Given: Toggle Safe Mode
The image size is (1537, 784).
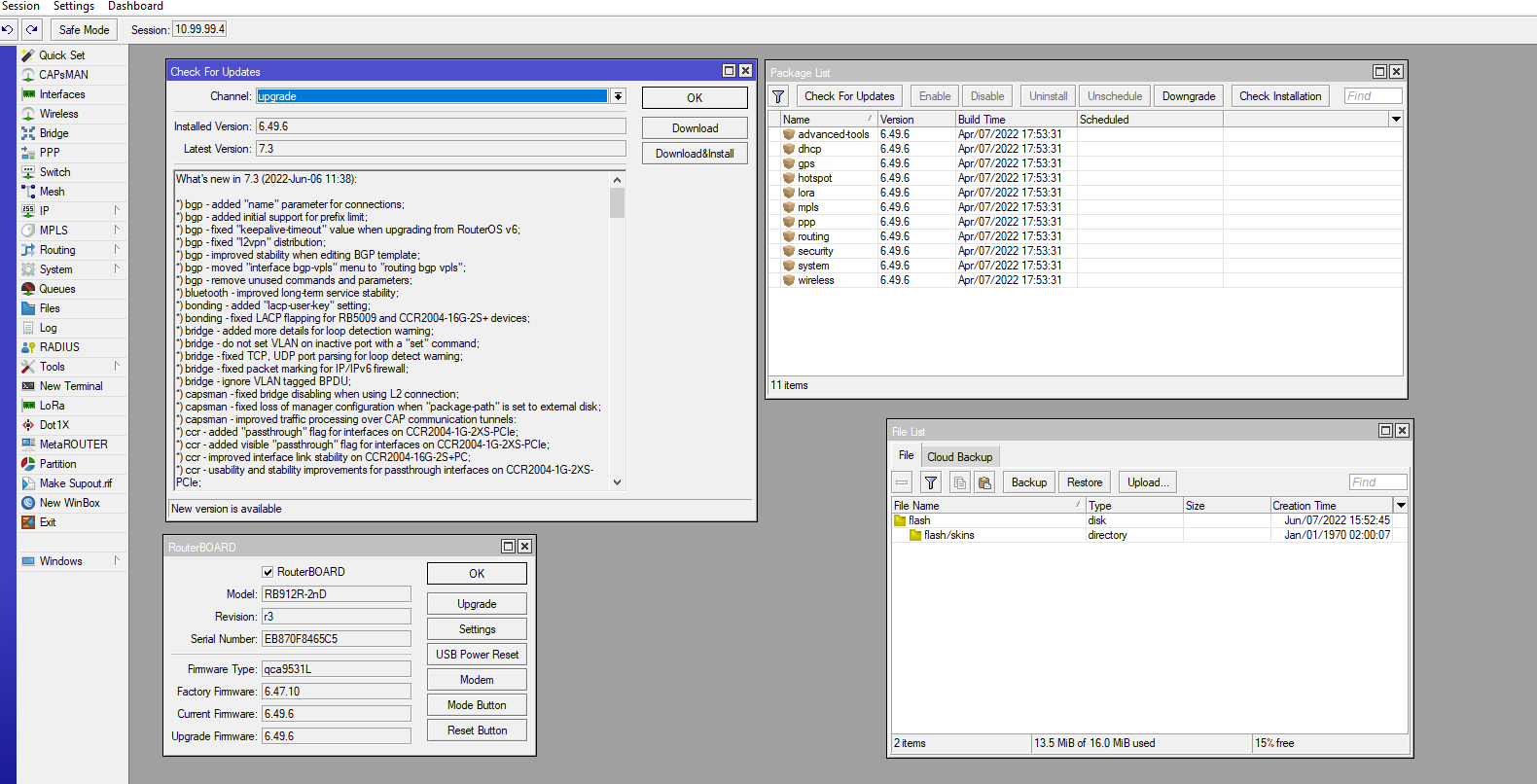Looking at the screenshot, I should 84,30.
